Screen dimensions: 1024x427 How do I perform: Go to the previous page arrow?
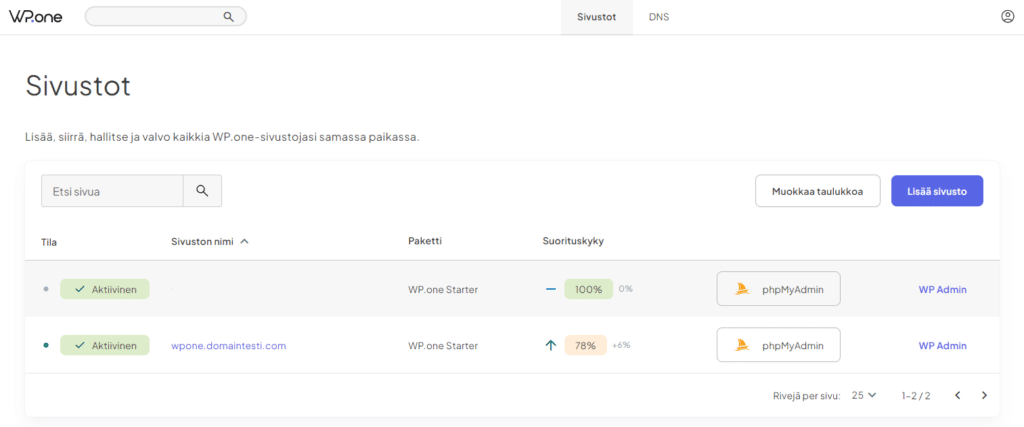tap(957, 395)
